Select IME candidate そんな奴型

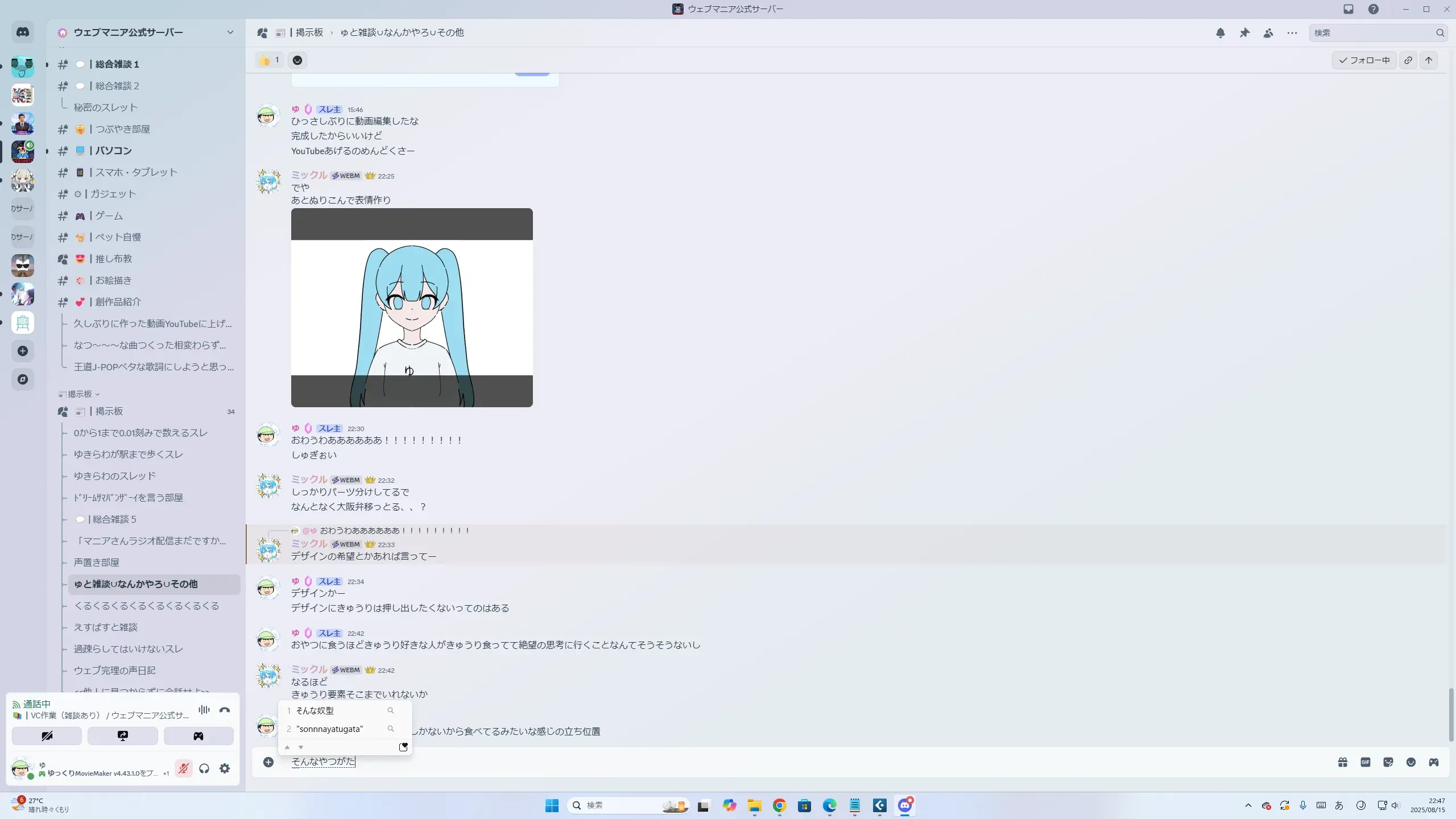tap(315, 710)
